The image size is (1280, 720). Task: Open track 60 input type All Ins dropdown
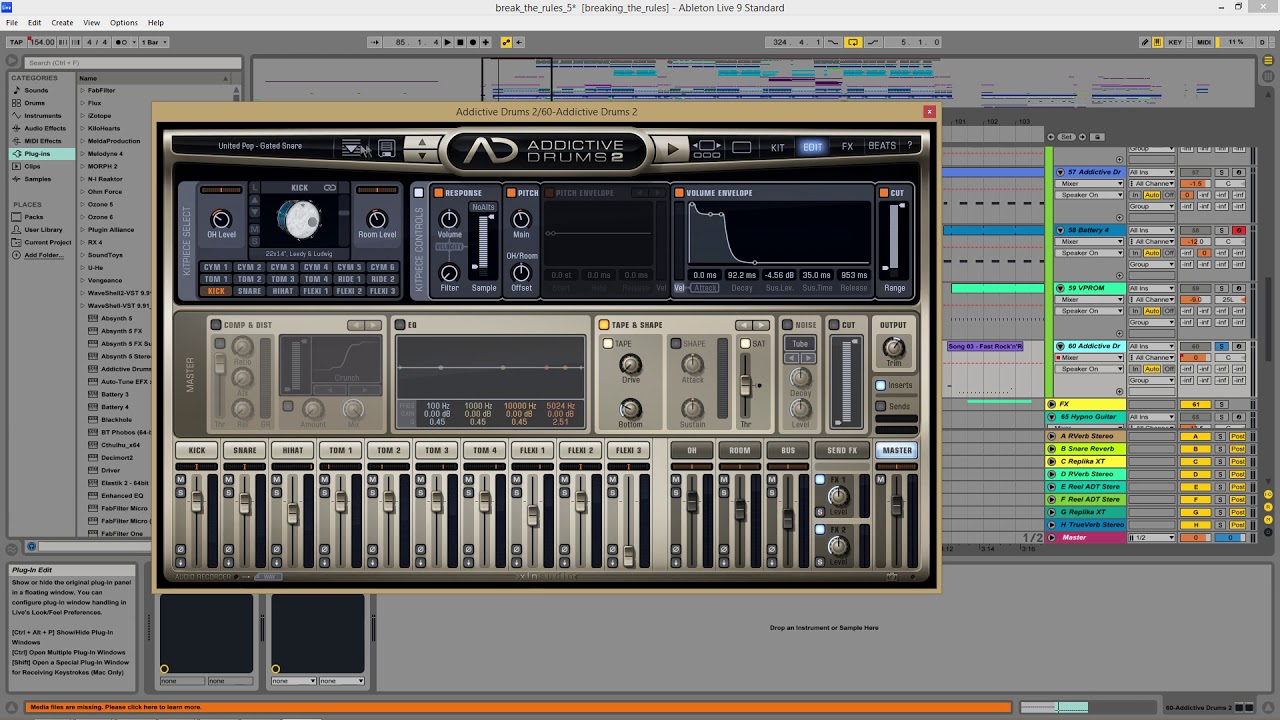coord(1151,346)
